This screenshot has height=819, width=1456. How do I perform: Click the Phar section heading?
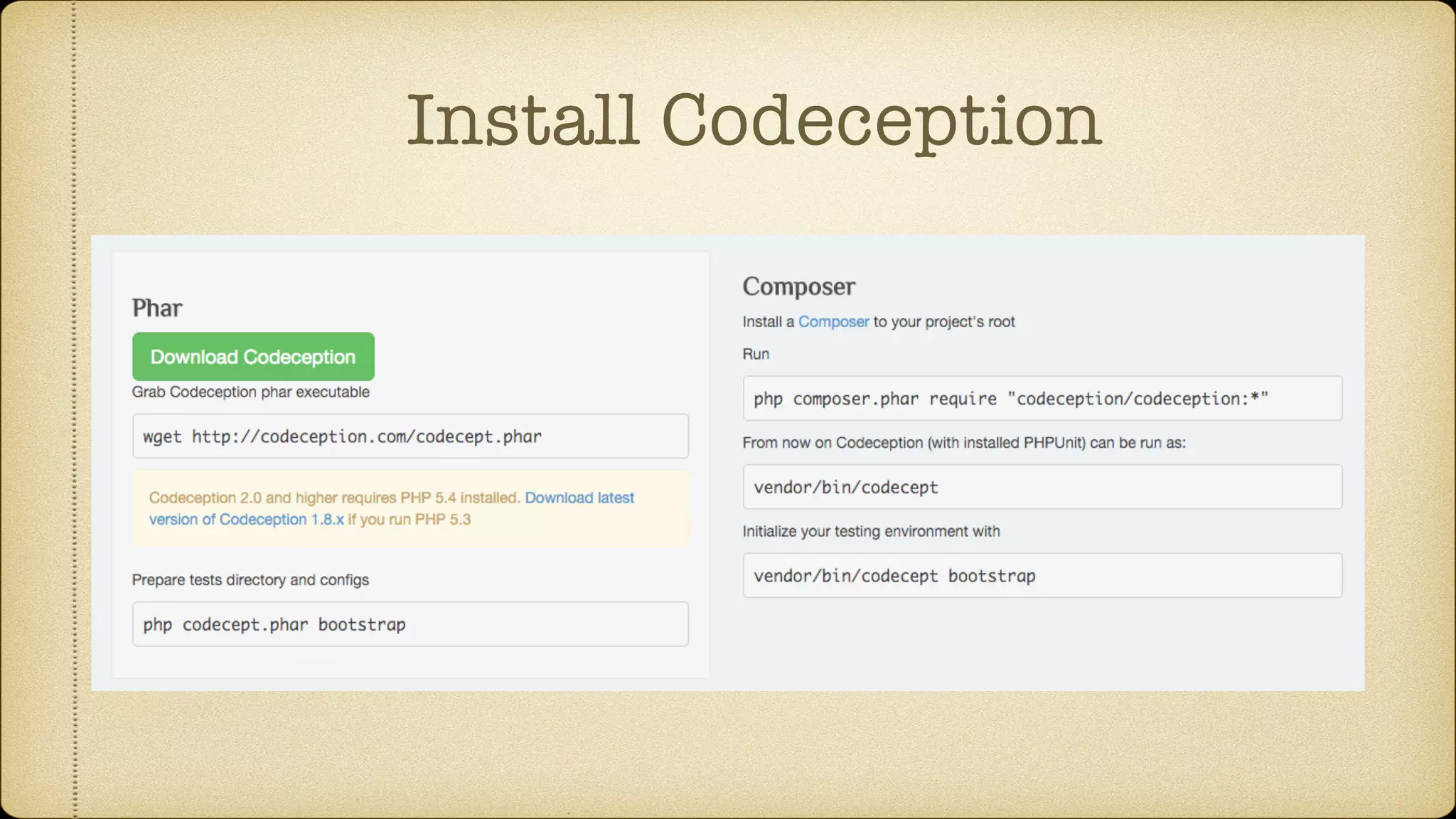click(157, 308)
